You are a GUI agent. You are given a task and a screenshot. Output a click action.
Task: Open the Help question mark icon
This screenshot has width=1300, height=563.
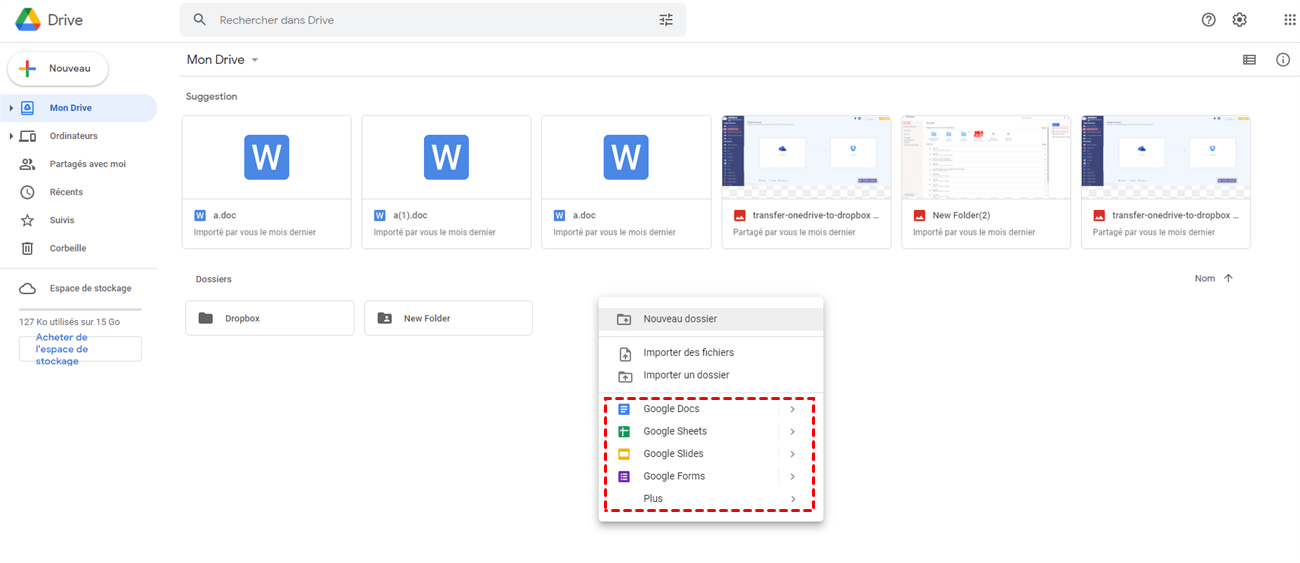point(1208,20)
